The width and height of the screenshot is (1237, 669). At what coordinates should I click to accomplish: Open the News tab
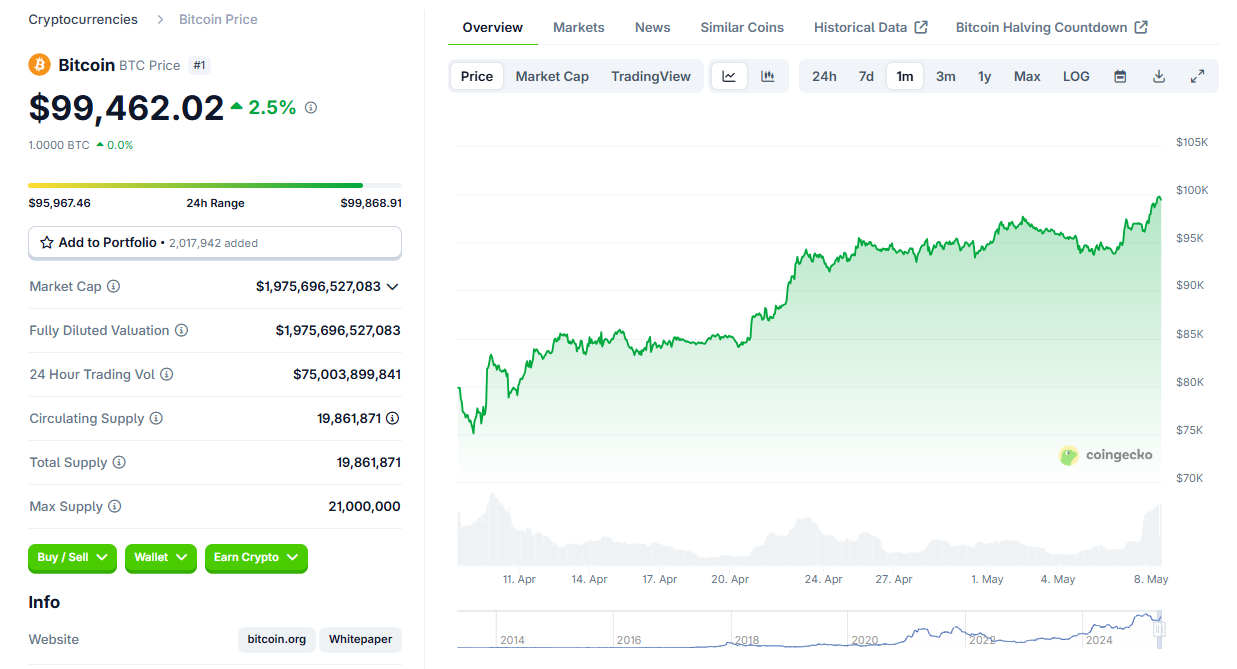coord(653,27)
